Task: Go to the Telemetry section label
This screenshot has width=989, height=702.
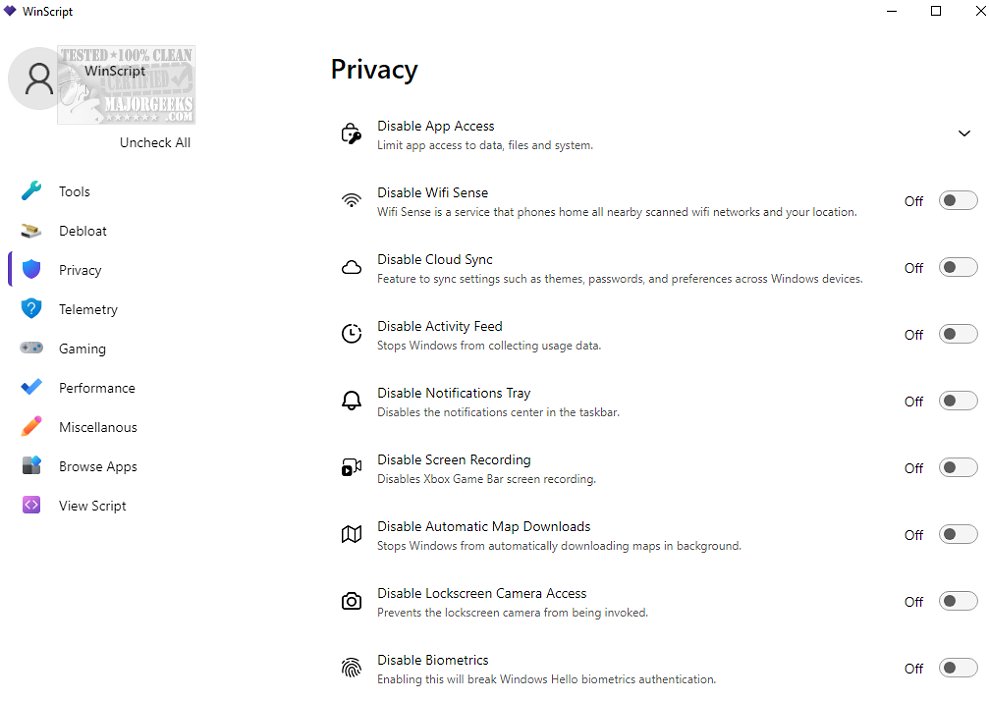Action: (88, 309)
